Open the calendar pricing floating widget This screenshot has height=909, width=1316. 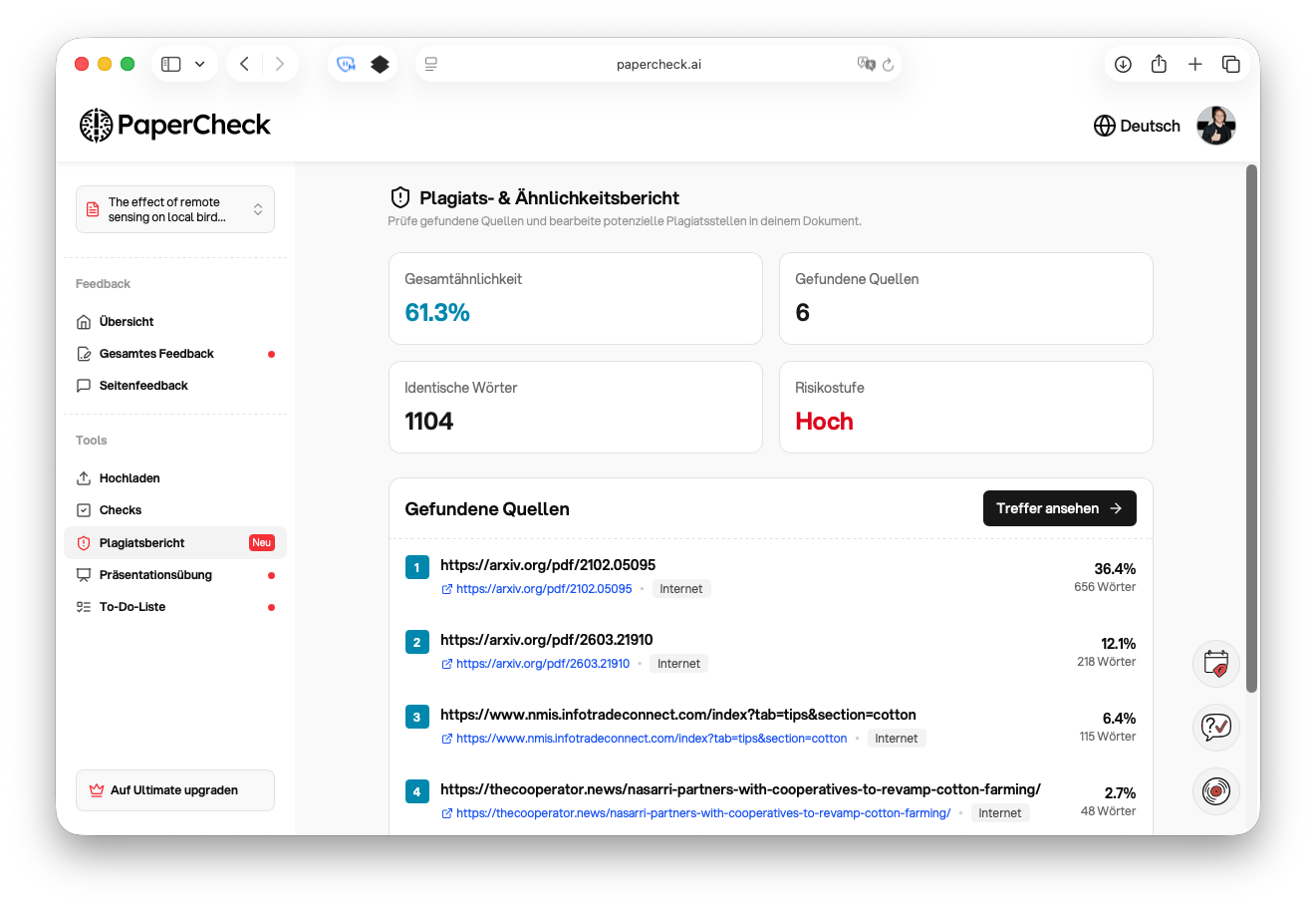tap(1215, 663)
